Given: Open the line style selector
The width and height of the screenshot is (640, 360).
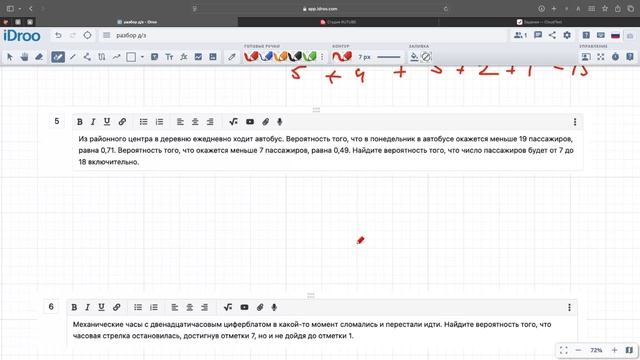Looking at the screenshot, I should pyautogui.click(x=388, y=57).
